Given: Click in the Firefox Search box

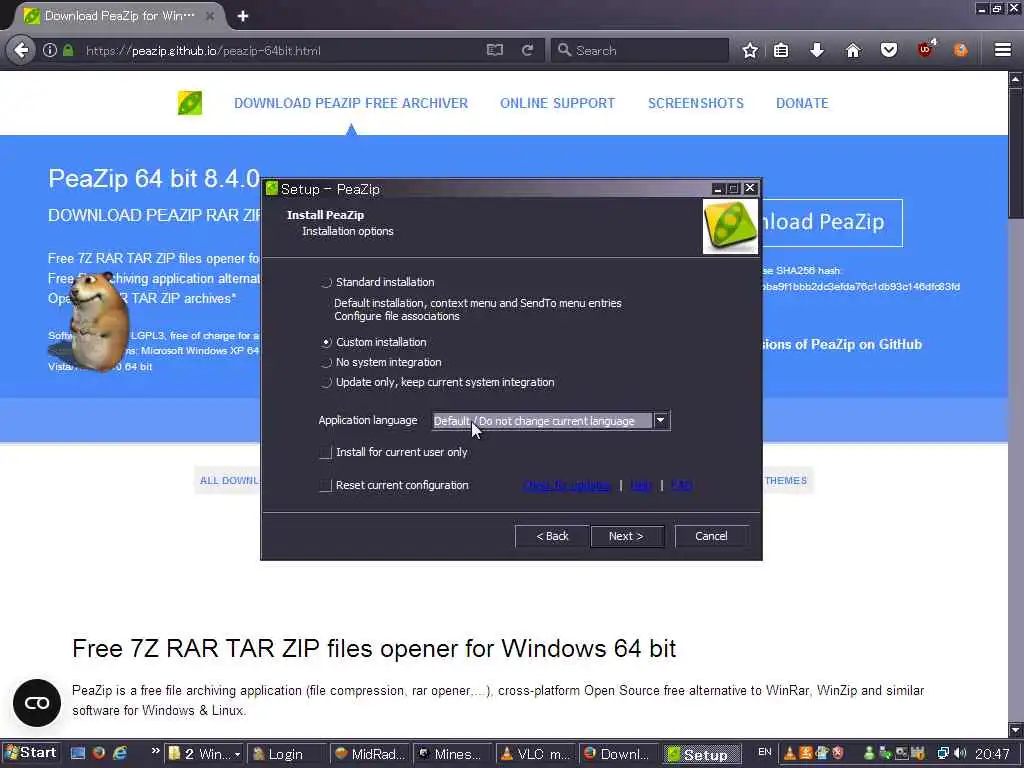Looking at the screenshot, I should pos(640,50).
